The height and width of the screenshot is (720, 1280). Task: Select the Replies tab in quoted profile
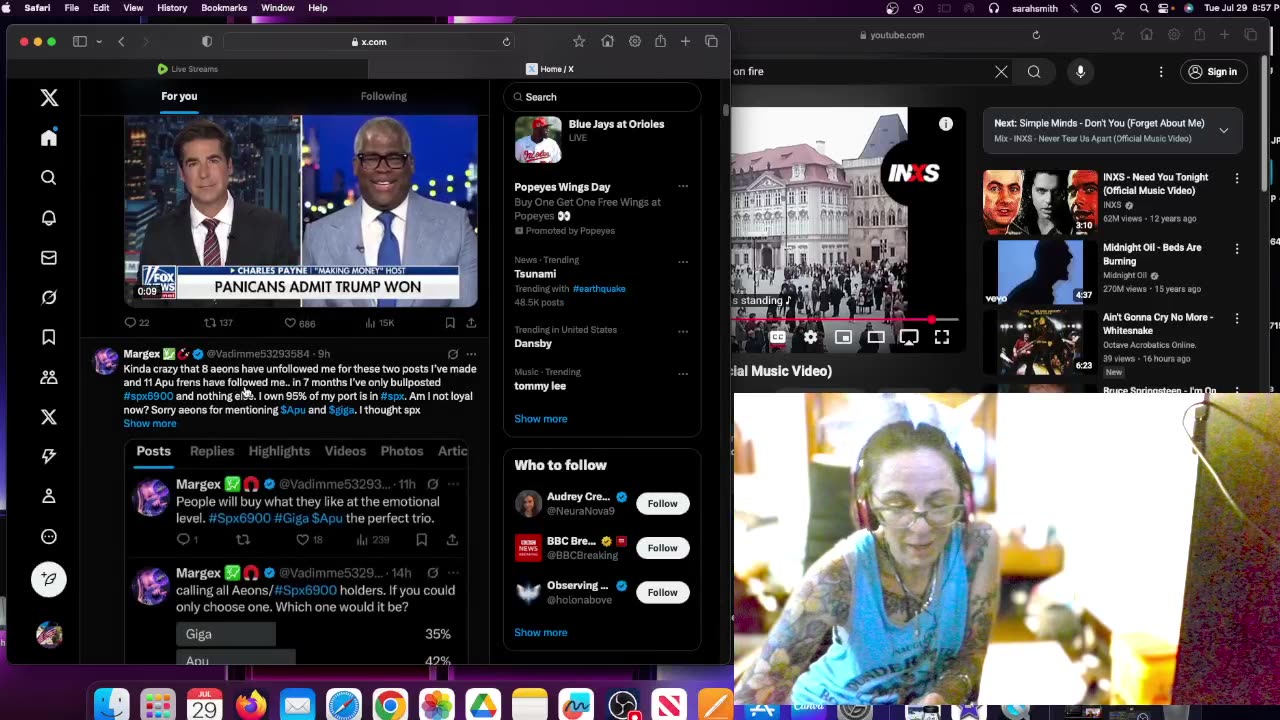(x=212, y=451)
